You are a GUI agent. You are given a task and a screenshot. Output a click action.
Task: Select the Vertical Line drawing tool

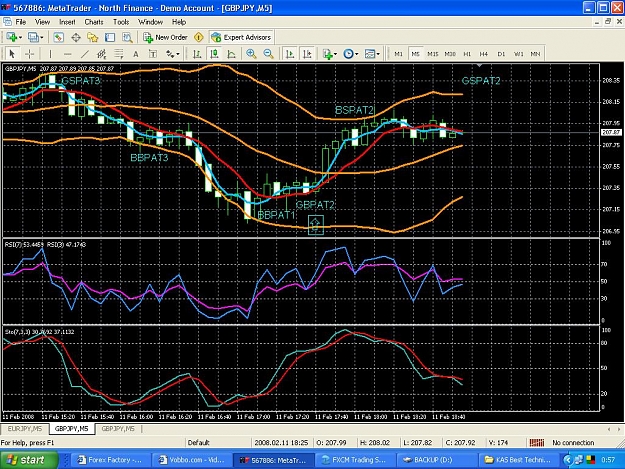[50, 54]
